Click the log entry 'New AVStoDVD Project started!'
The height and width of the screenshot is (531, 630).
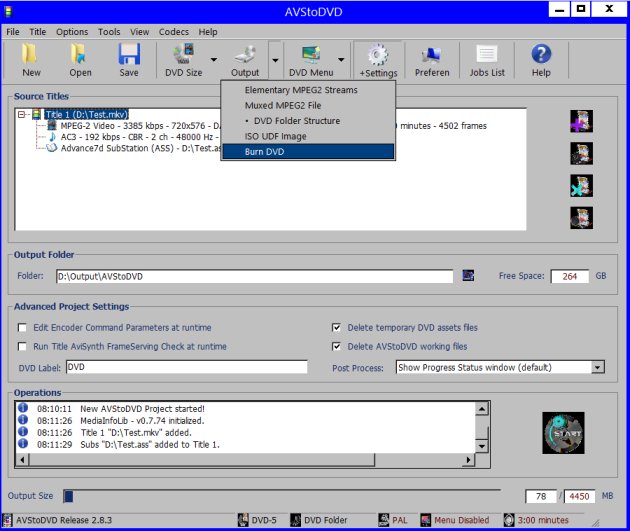point(142,409)
